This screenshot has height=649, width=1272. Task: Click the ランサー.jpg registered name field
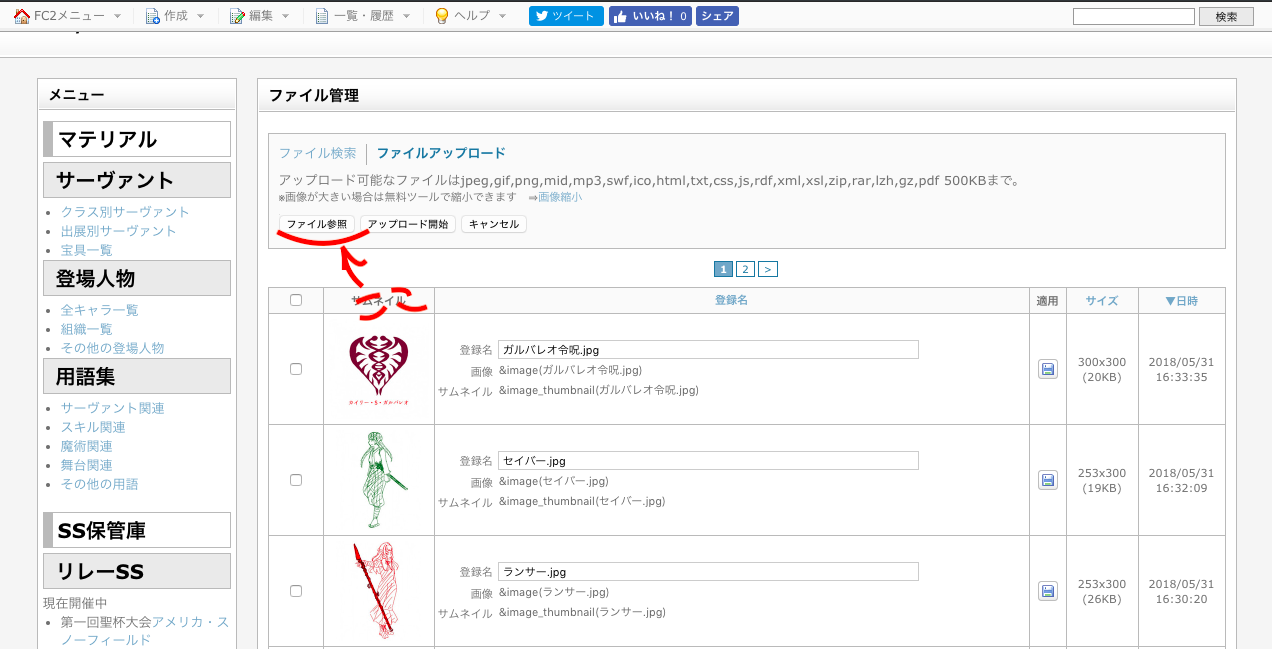pos(708,572)
